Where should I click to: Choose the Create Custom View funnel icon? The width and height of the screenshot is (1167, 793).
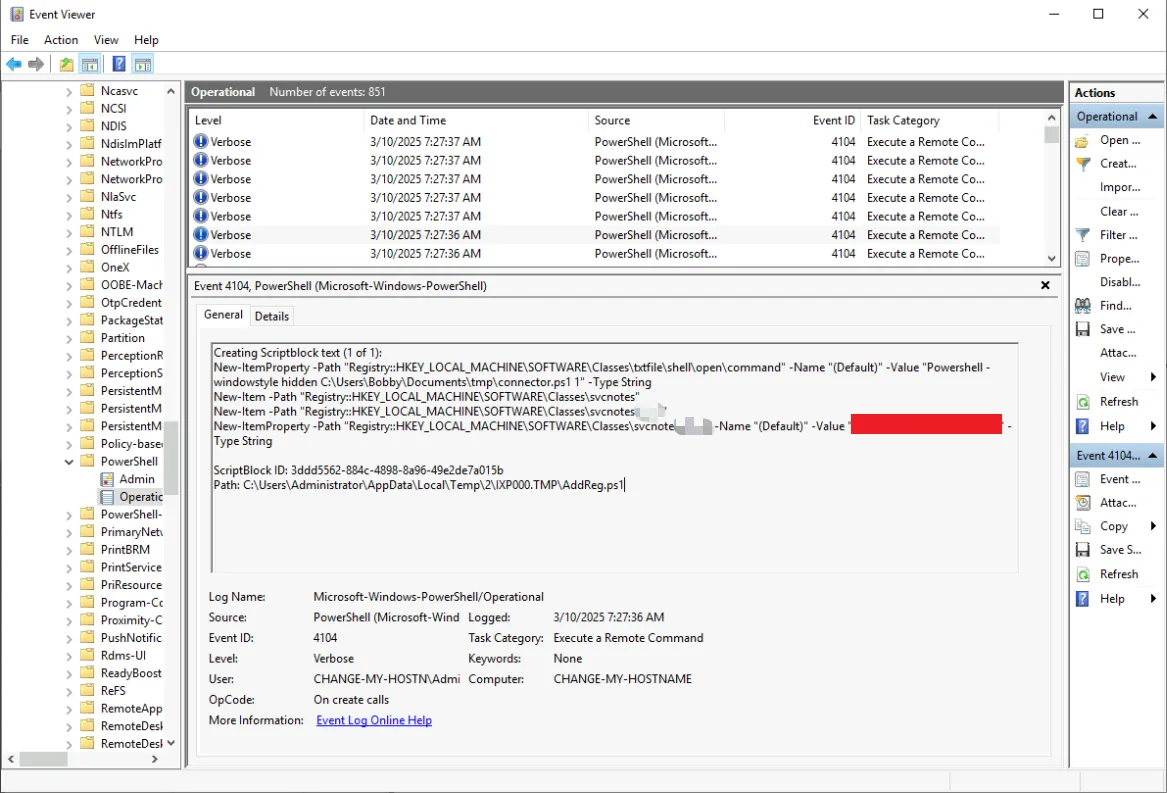coord(1082,164)
